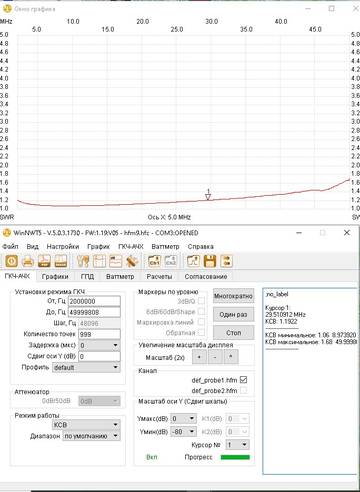Expand the Режим работы КСВ dropdown
The height and width of the screenshot is (492, 360).
click(x=86, y=425)
